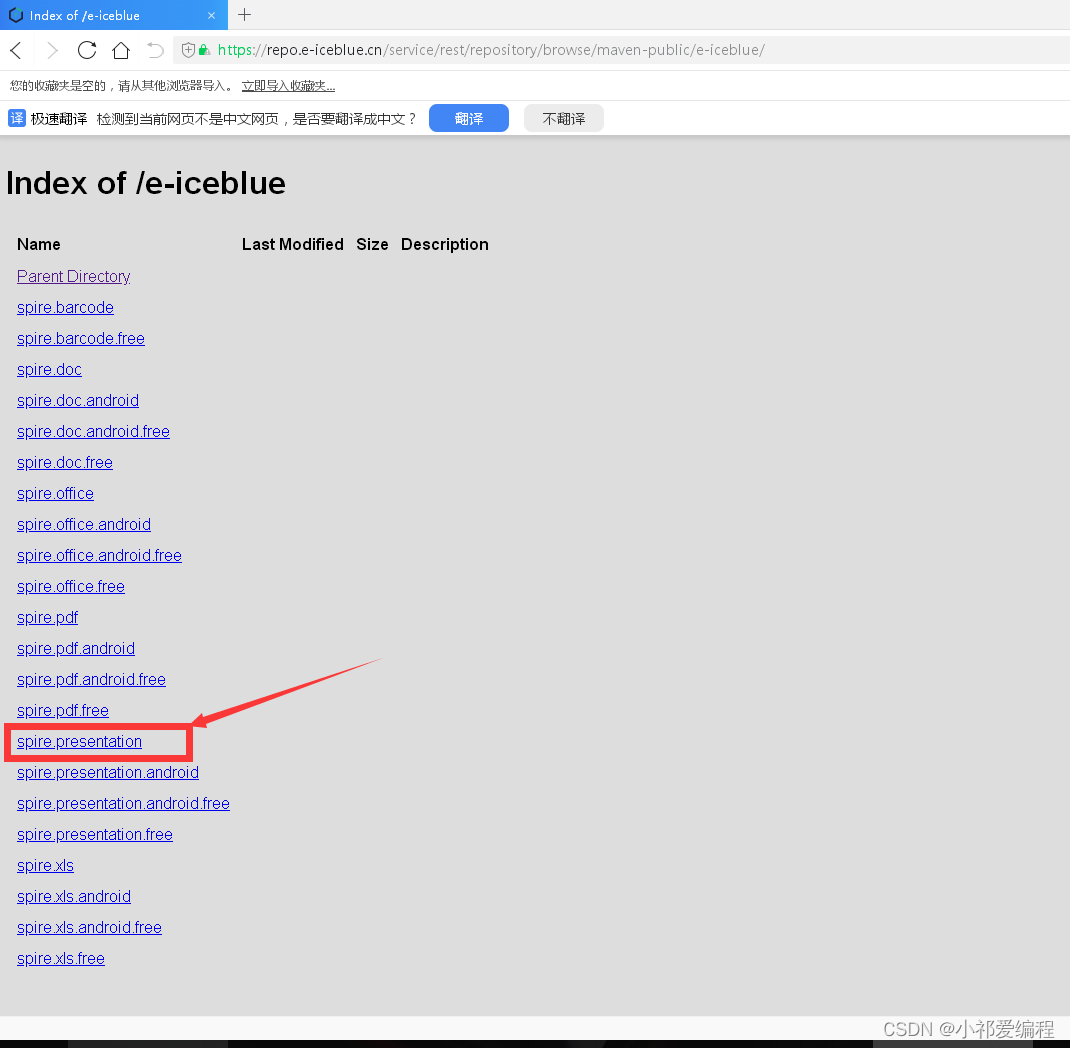Click the green lock icon
The width and height of the screenshot is (1070, 1048).
point(204,50)
